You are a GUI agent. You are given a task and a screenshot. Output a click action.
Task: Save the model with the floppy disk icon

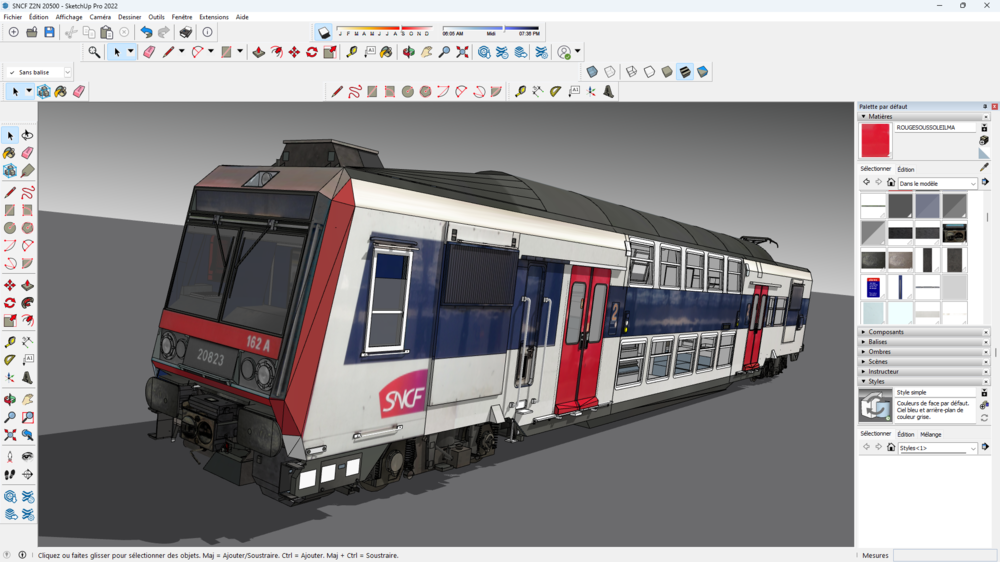point(49,32)
